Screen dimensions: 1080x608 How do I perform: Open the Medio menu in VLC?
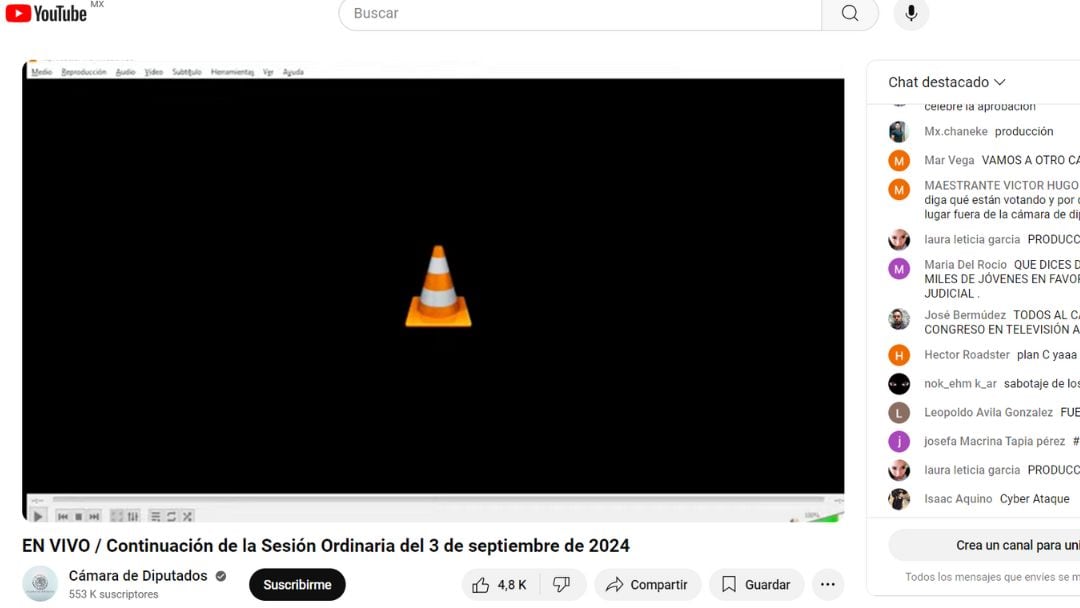point(41,72)
